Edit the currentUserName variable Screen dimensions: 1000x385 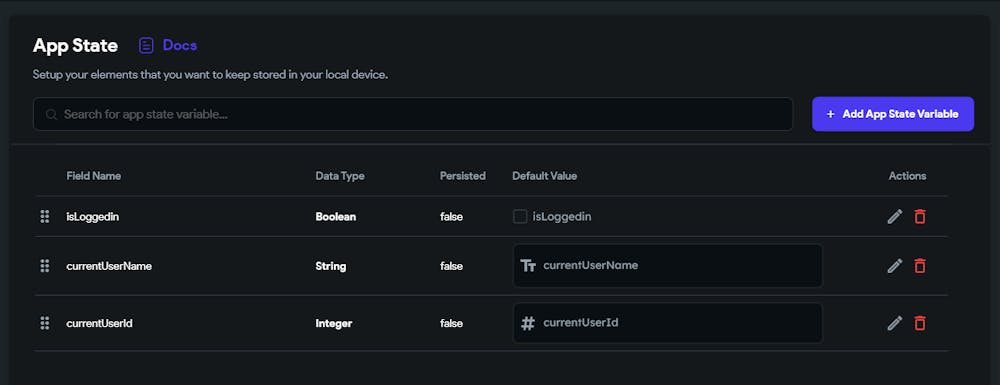(895, 266)
